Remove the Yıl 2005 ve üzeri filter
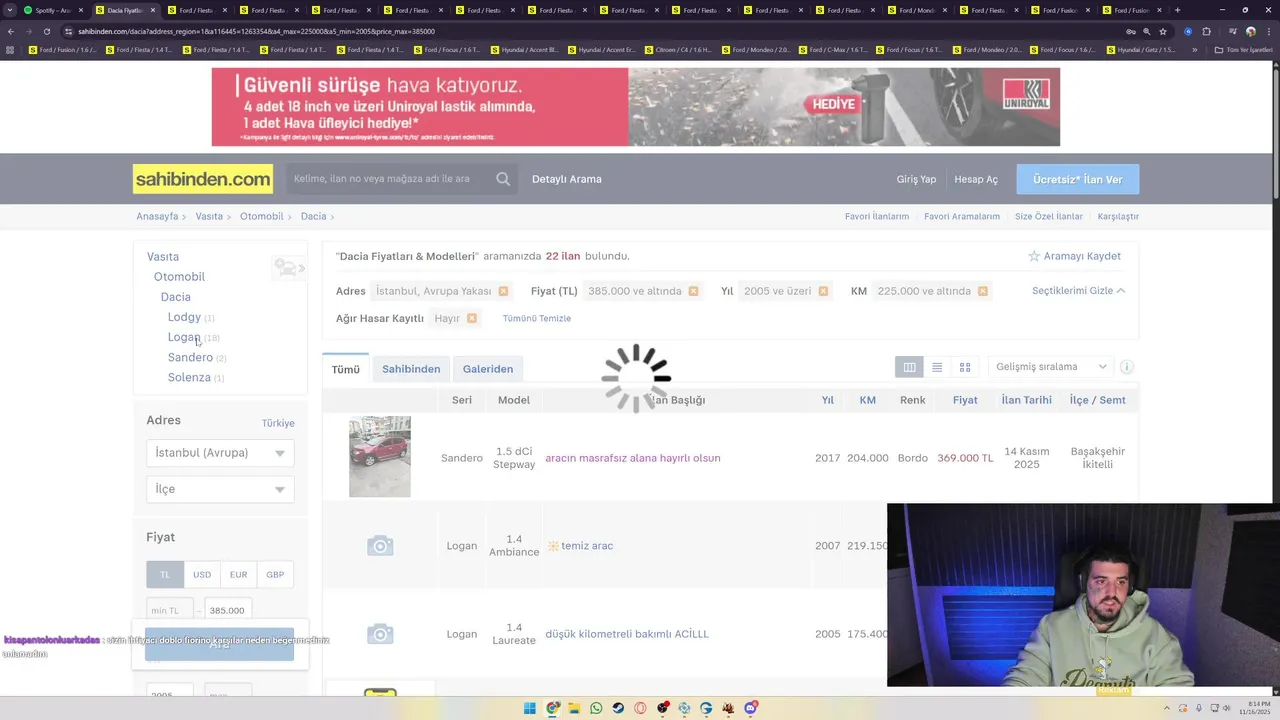 [823, 291]
